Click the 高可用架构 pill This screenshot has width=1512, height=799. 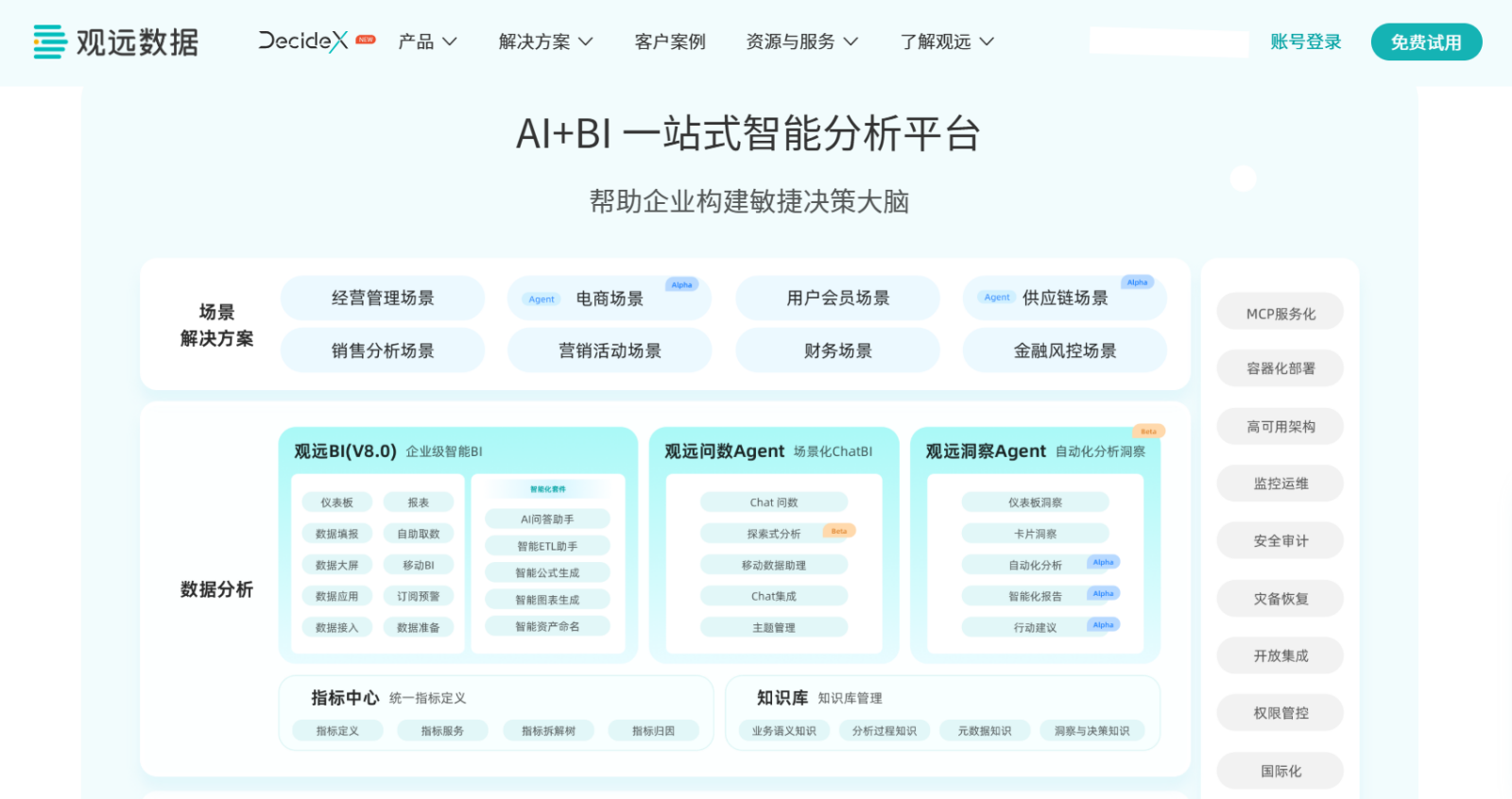point(1280,426)
